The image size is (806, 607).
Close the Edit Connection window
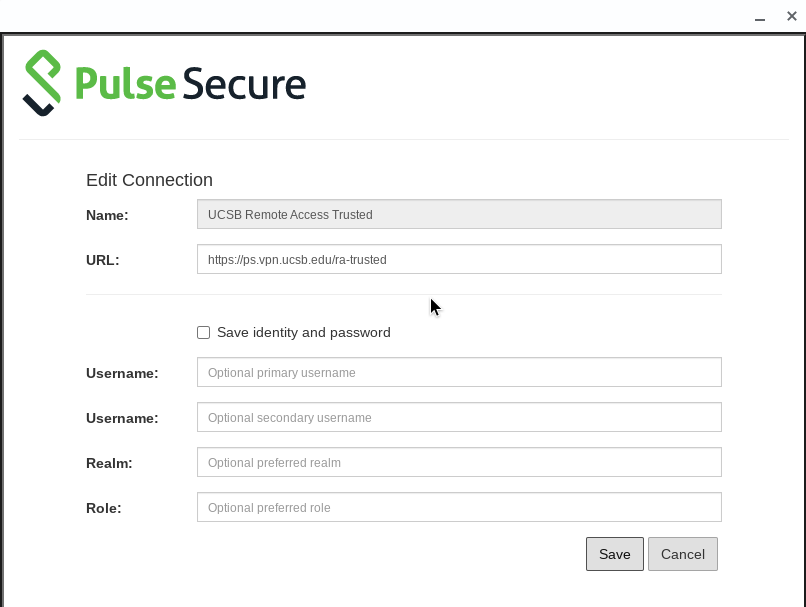coord(791,16)
